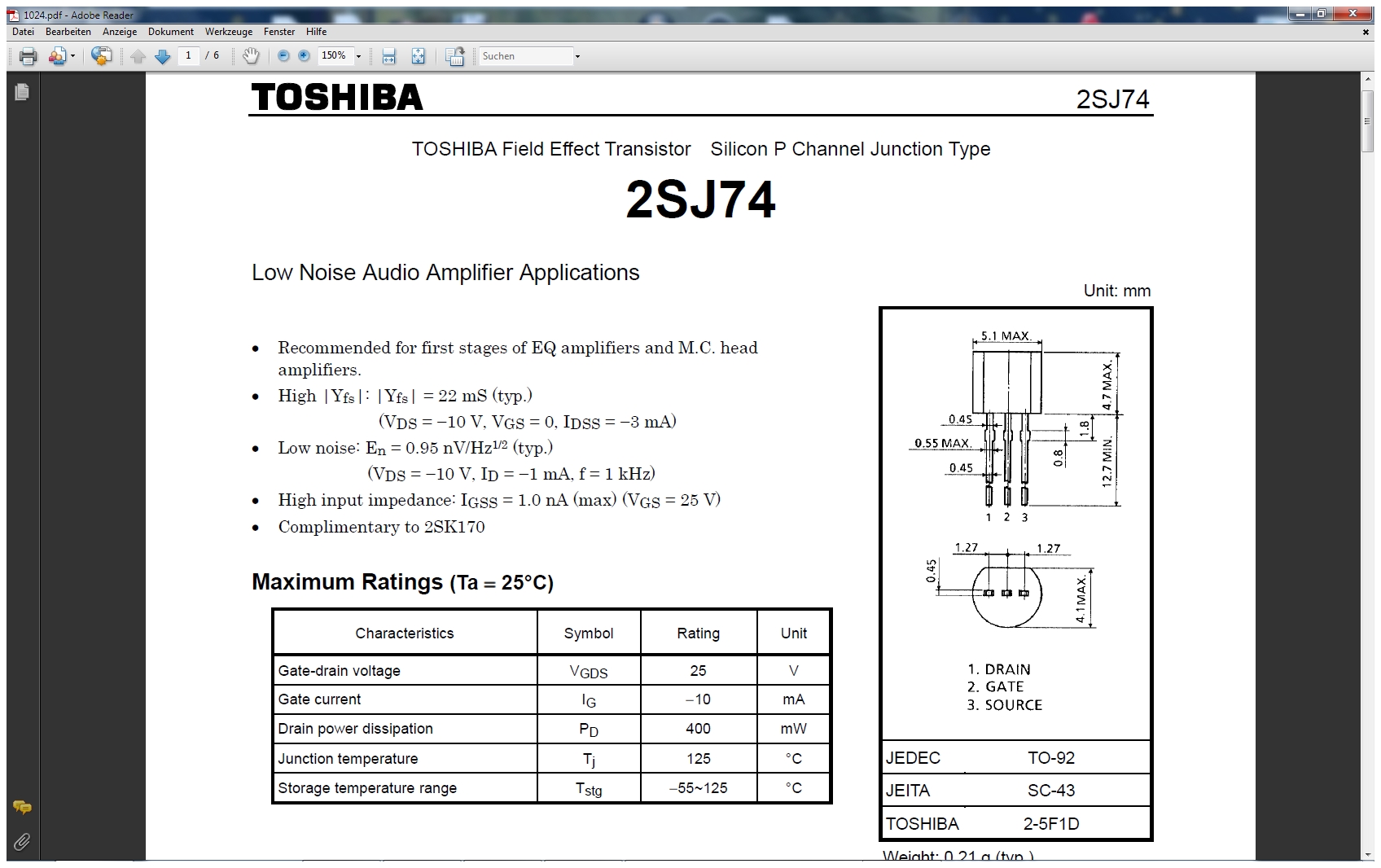
Task: Maximize or restore the Adobe Reader window
Action: click(x=1322, y=14)
